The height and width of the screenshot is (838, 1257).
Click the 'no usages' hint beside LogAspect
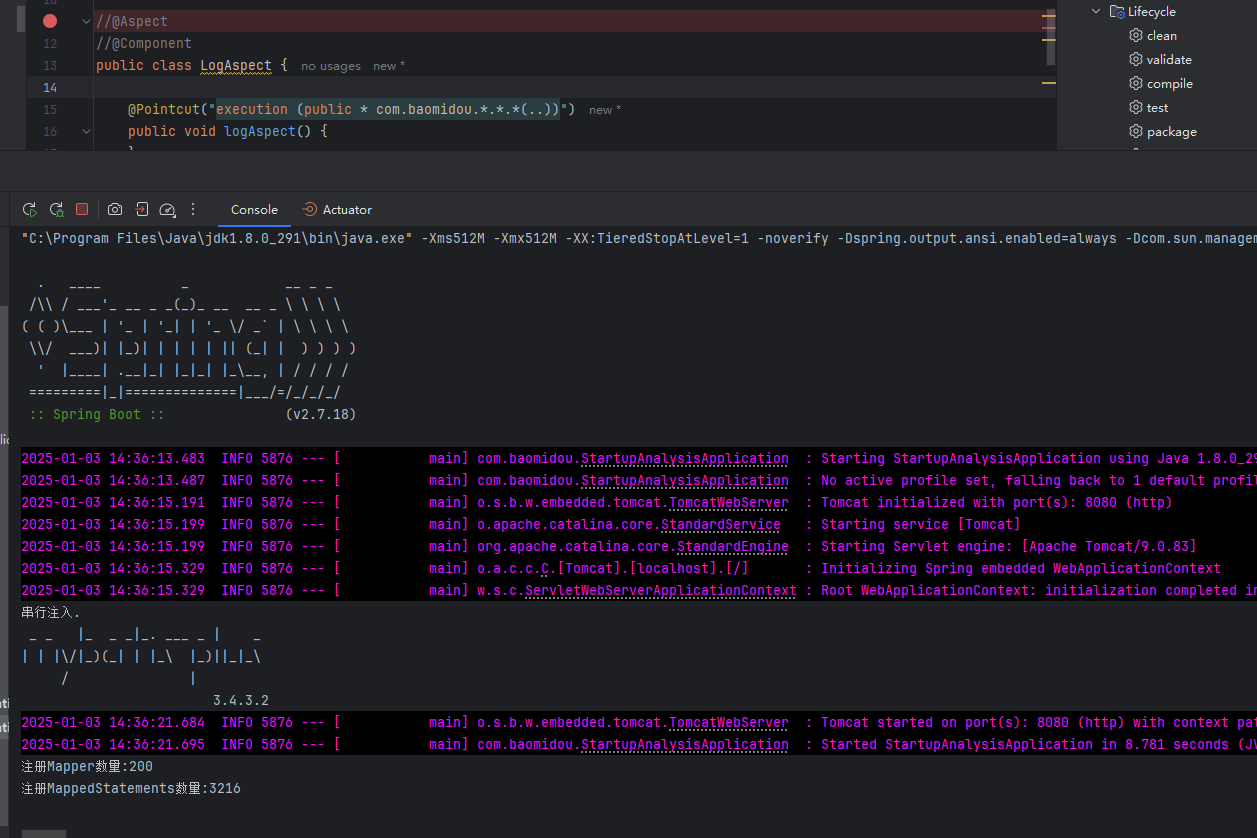click(x=331, y=66)
